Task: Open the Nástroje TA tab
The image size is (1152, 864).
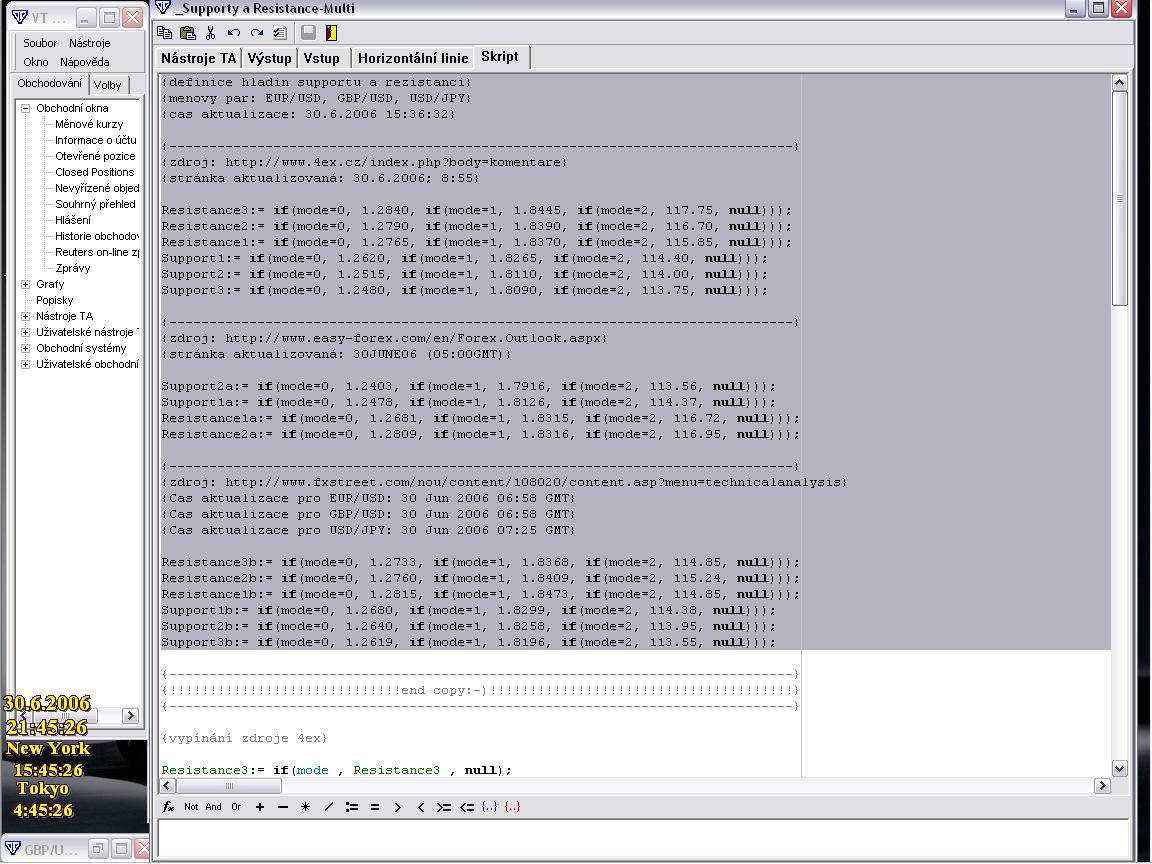Action: tap(199, 58)
